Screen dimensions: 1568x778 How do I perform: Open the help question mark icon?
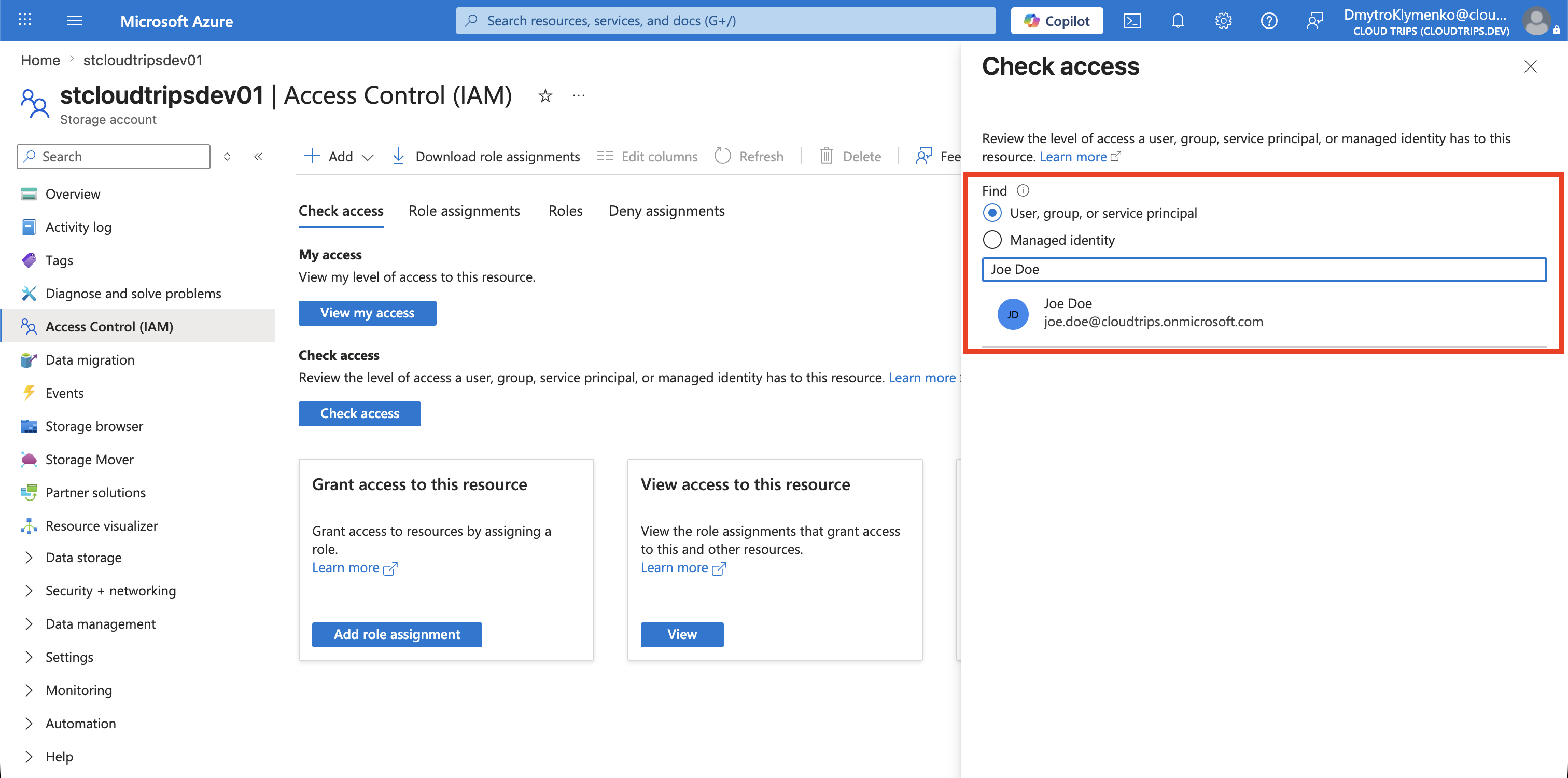coord(1269,21)
